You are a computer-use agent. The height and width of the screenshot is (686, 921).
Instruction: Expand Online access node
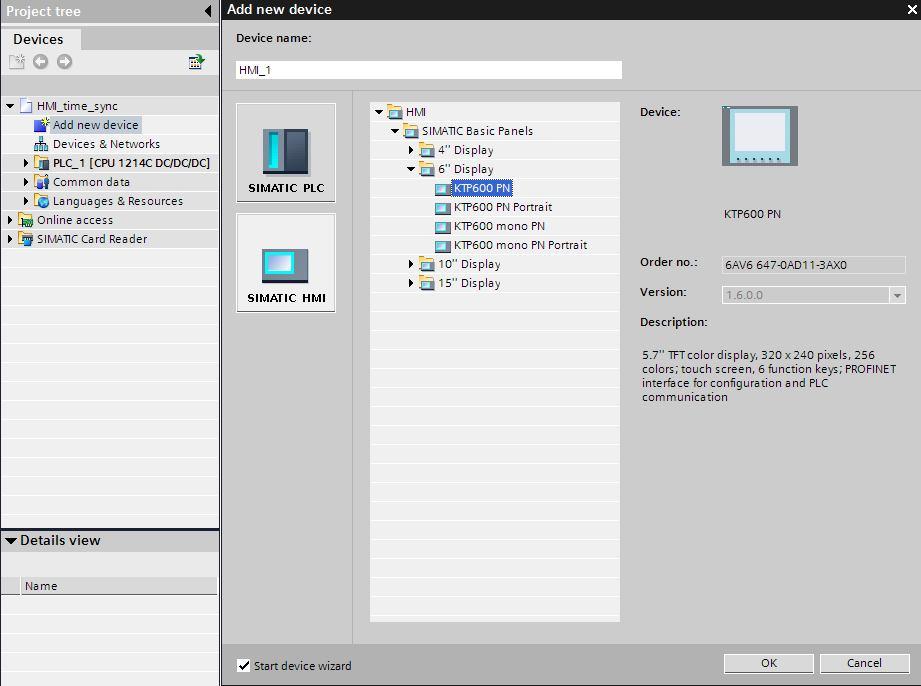click(9, 220)
